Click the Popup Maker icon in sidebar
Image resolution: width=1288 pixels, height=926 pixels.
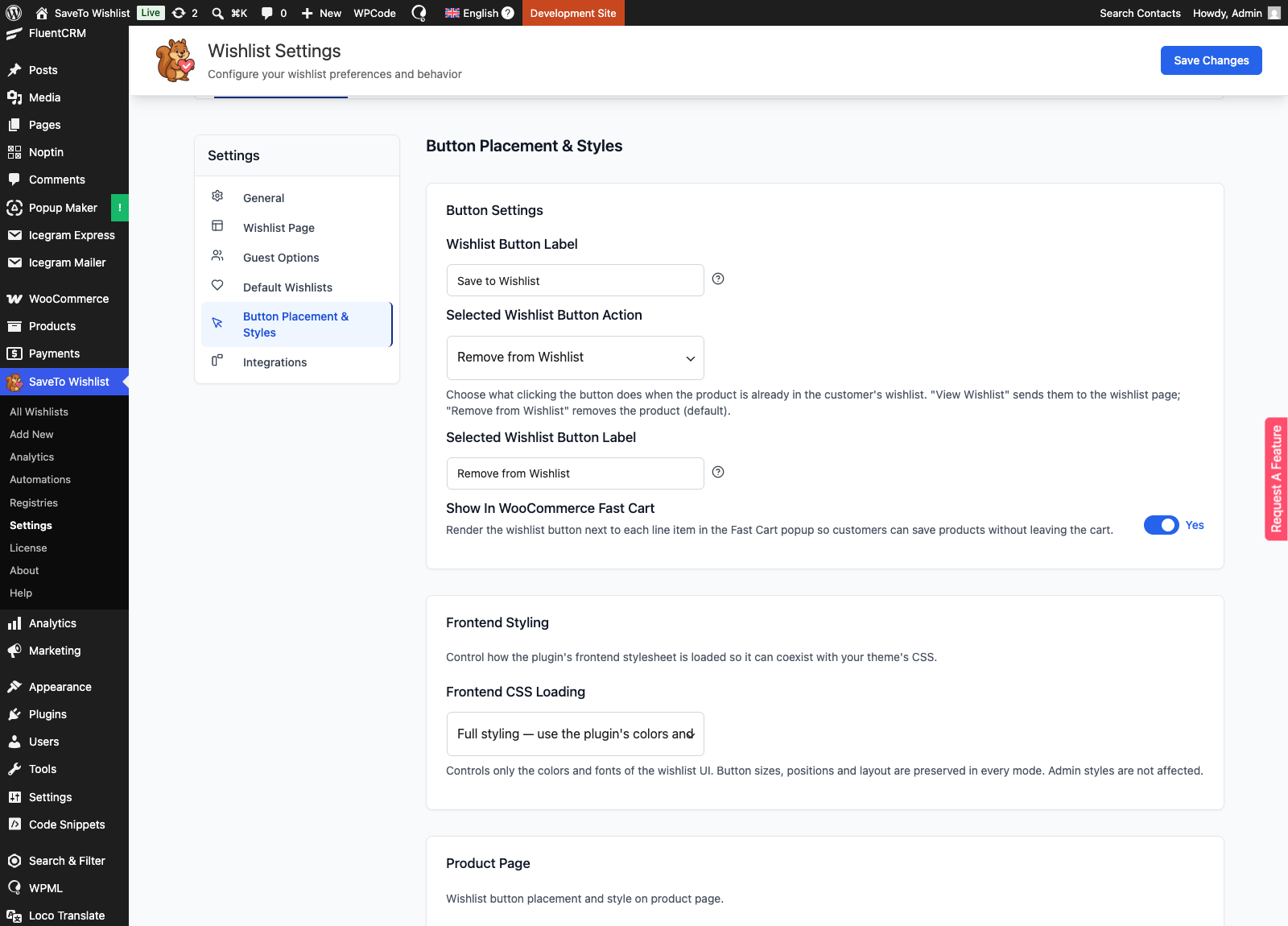tap(14, 208)
